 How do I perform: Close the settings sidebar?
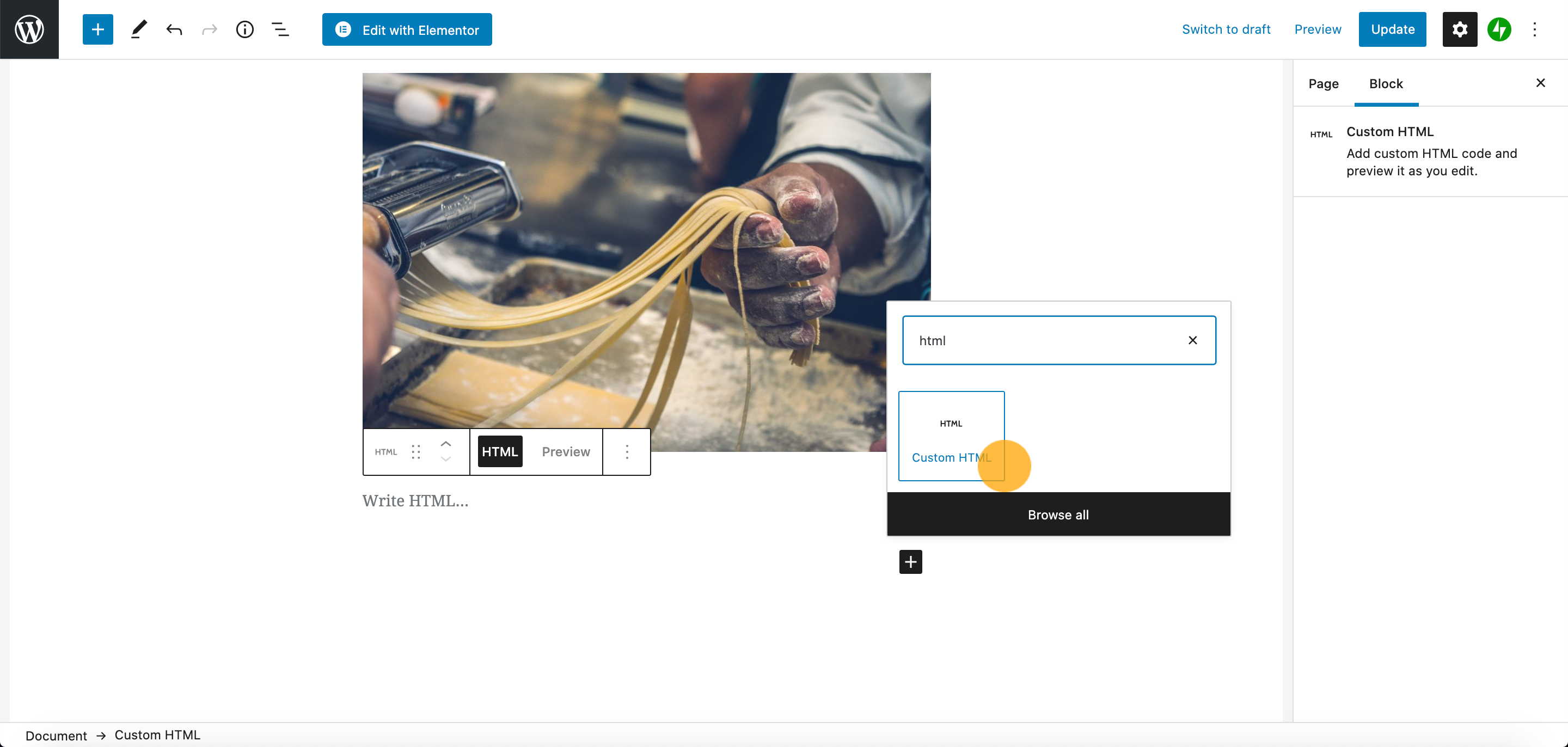(x=1540, y=83)
